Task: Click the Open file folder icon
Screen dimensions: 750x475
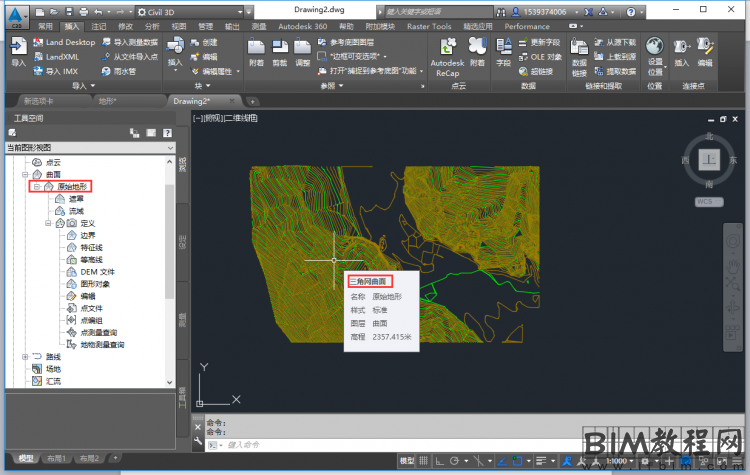Action: (55, 12)
